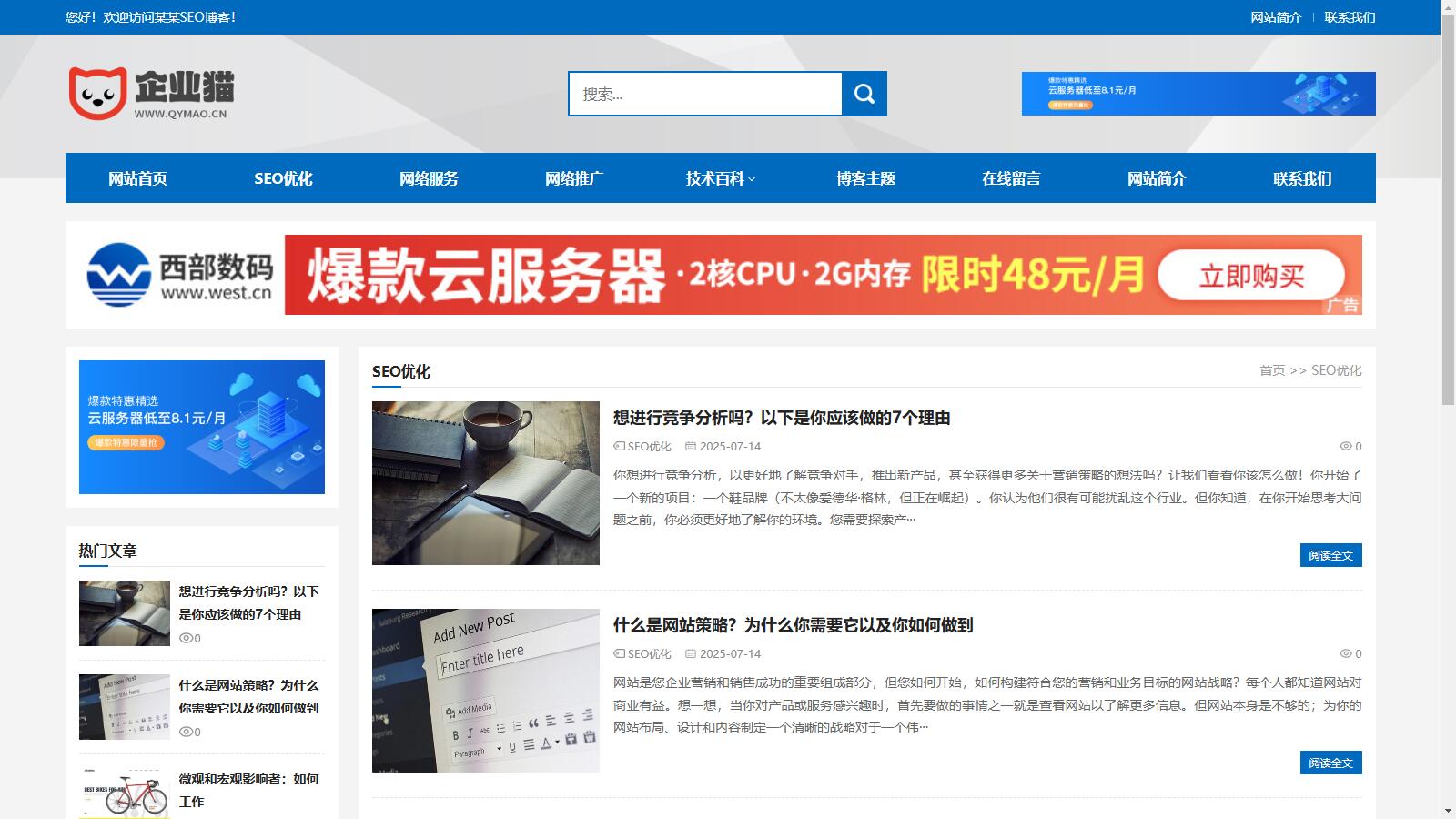Click the calendar icon on the 网站策略 article
Screen dimensions: 1456x819
(x=691, y=654)
